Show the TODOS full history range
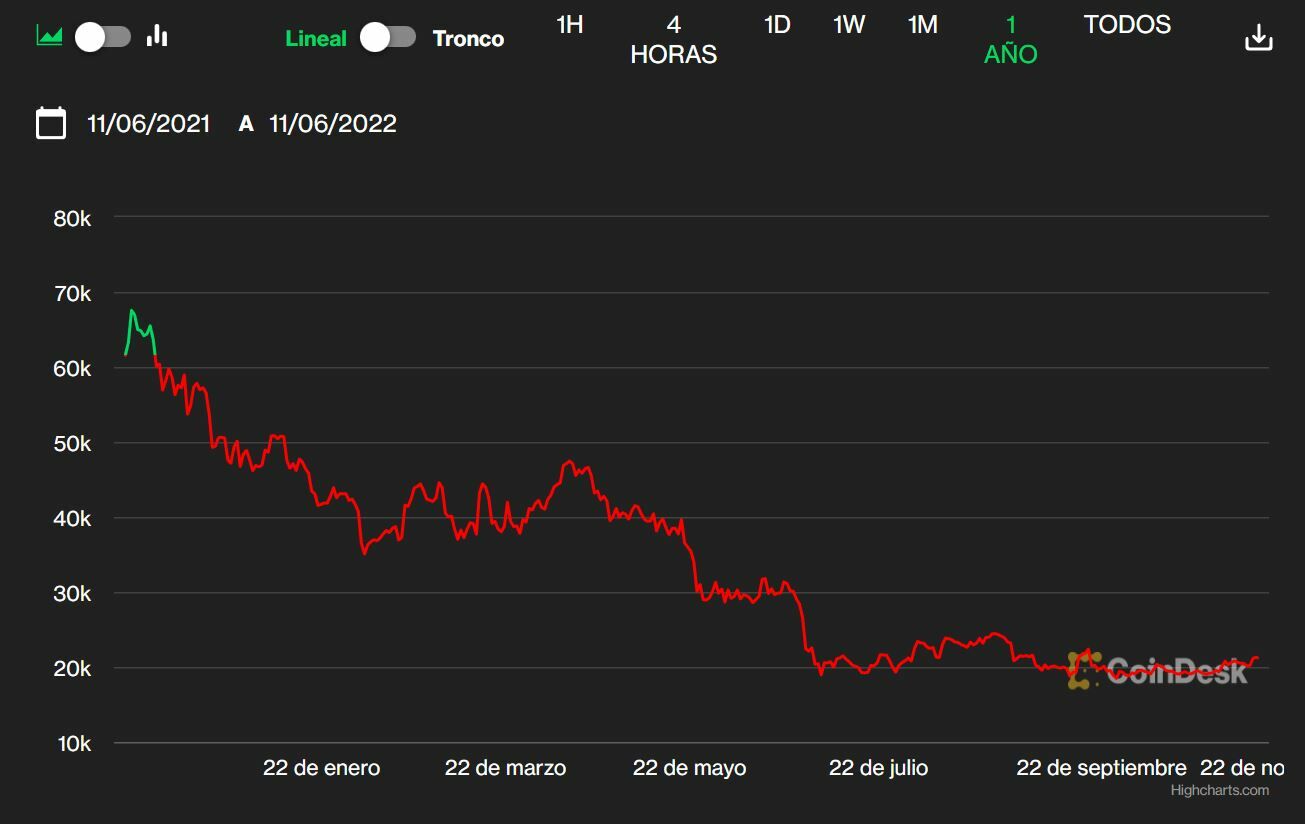The height and width of the screenshot is (824, 1305). point(1127,25)
